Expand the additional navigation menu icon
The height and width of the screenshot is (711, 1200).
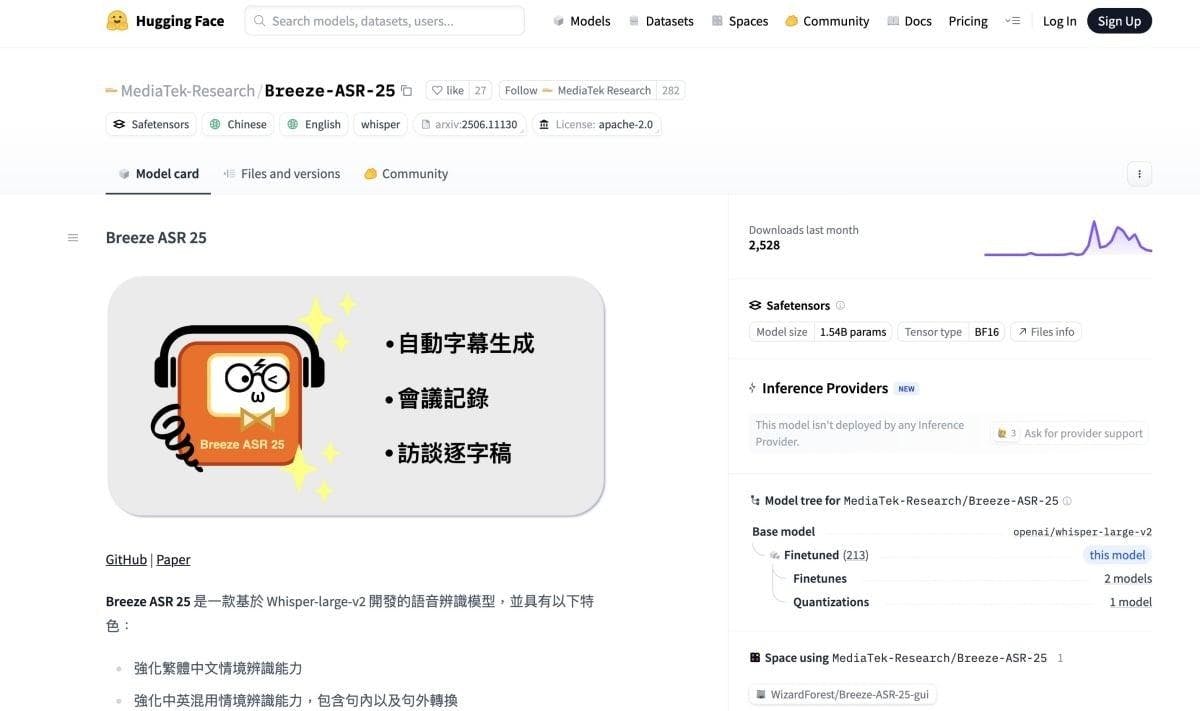(1013, 21)
